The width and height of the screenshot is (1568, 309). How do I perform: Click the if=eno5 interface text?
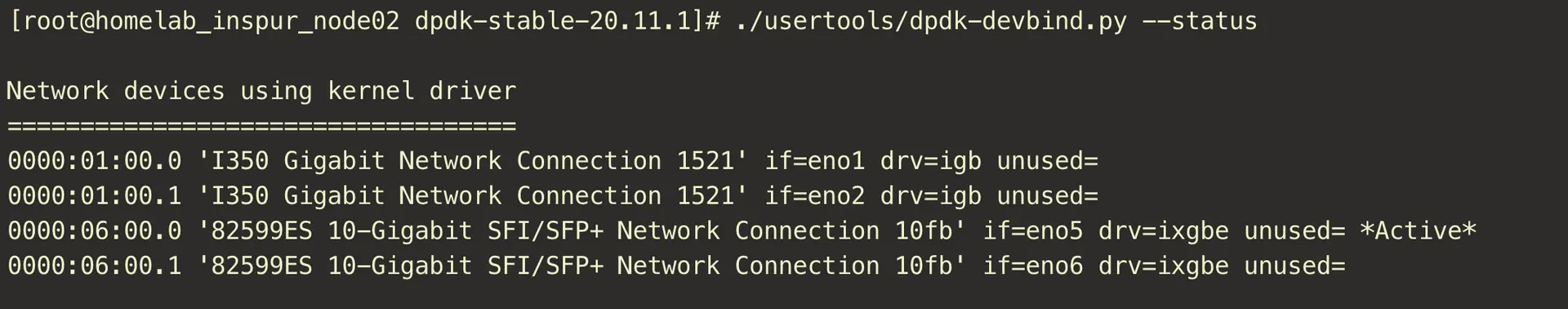[1033, 231]
